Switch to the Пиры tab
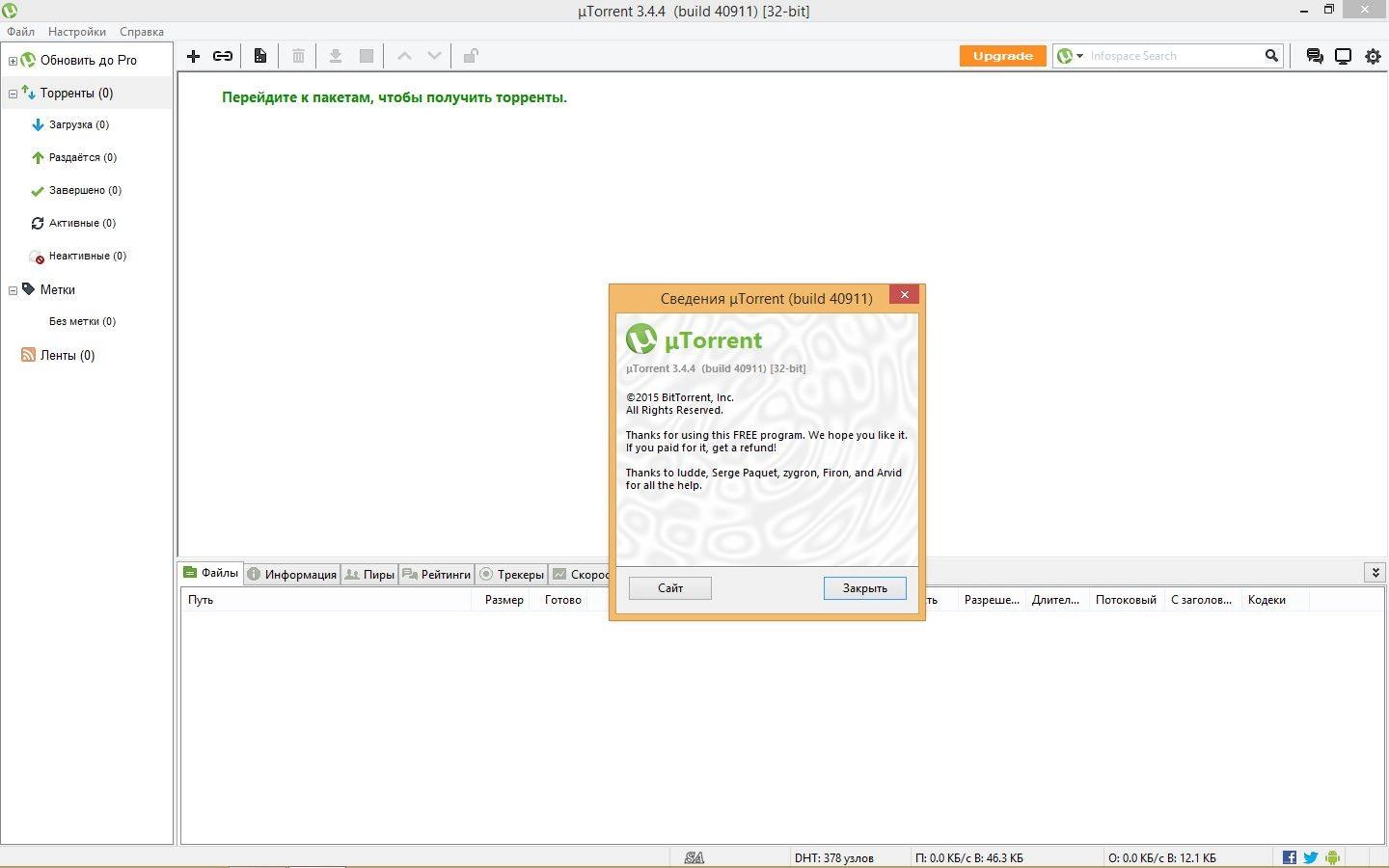Viewport: 1389px width, 868px height. [x=370, y=574]
